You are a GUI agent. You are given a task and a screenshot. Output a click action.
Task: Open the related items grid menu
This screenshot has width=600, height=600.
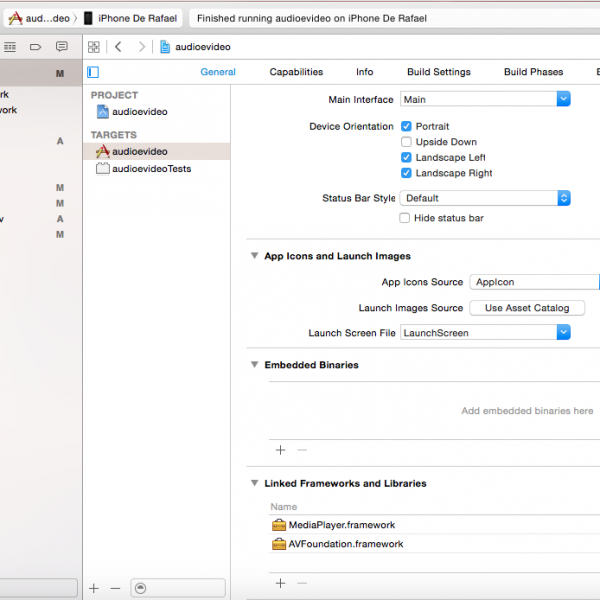coord(94,47)
